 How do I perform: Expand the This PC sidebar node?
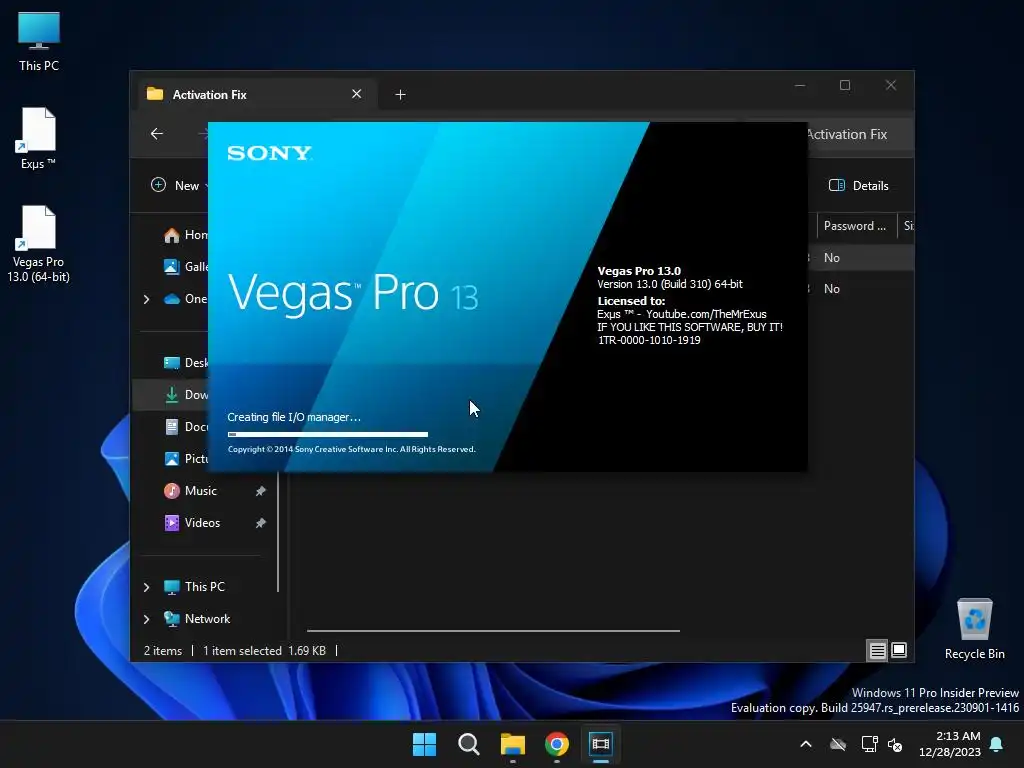(146, 587)
